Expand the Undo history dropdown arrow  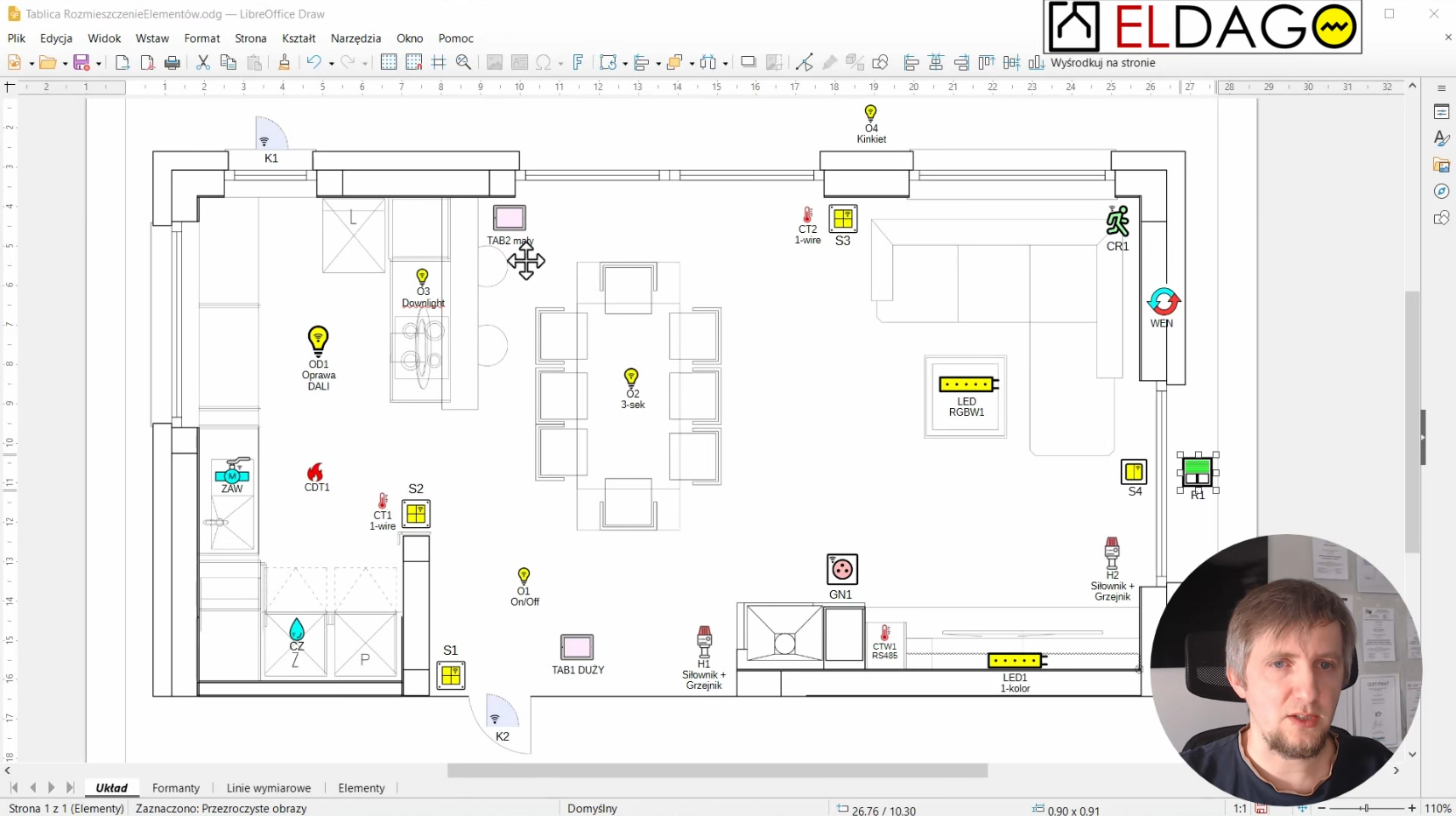(331, 63)
